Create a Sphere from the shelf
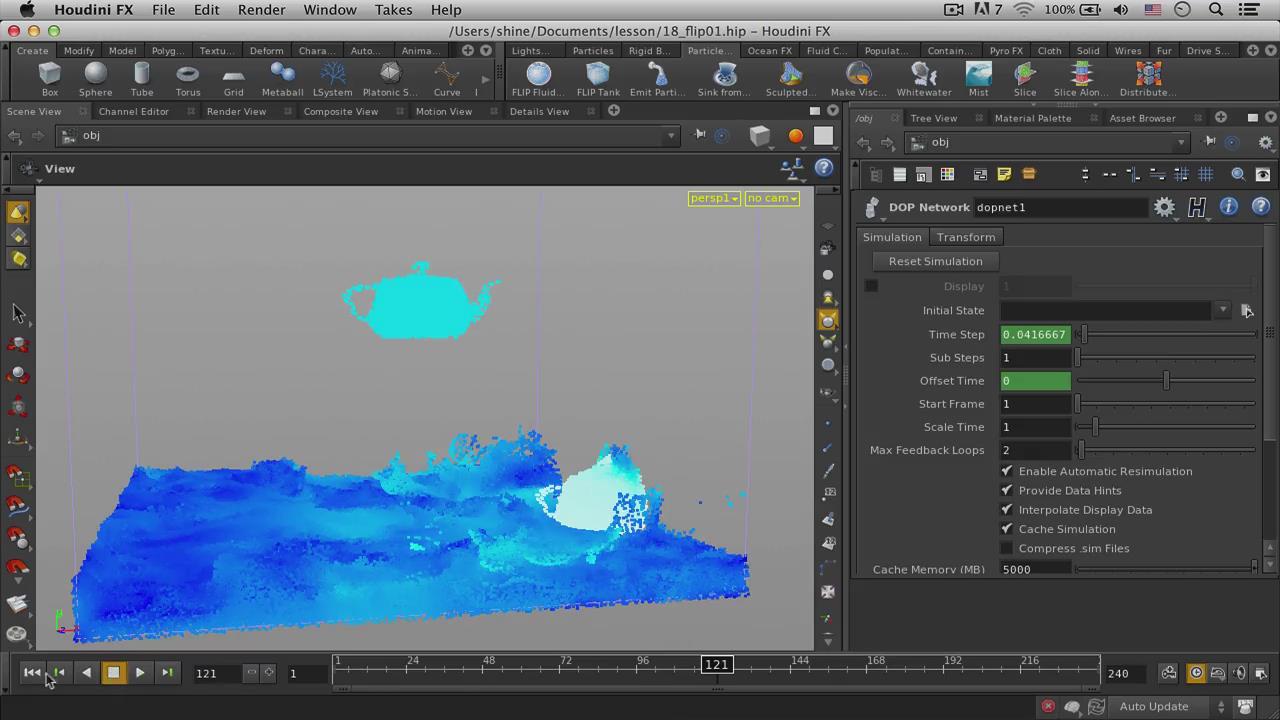The width and height of the screenshot is (1280, 720). pos(95,79)
